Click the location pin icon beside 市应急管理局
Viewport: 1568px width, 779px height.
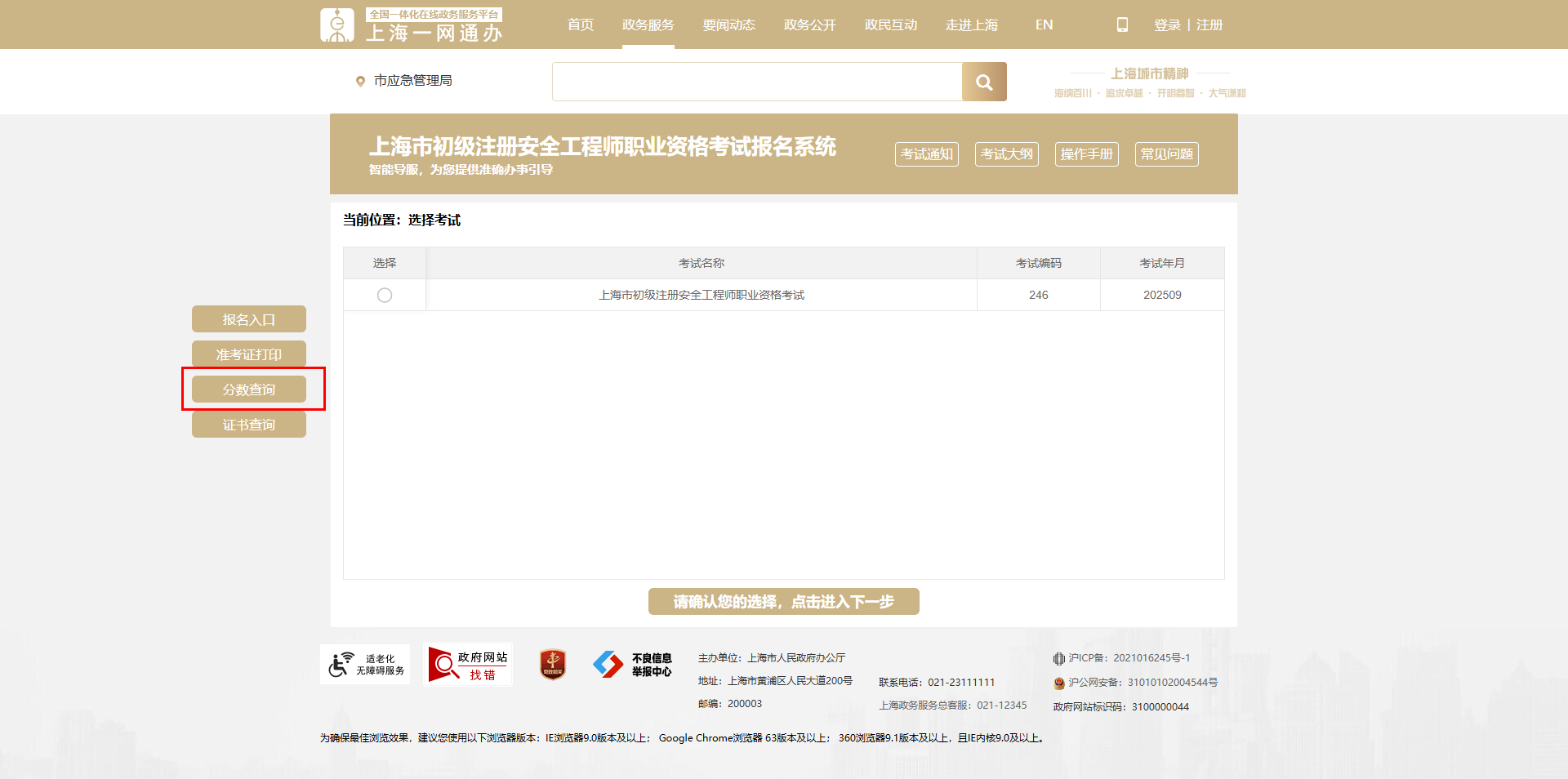point(360,81)
